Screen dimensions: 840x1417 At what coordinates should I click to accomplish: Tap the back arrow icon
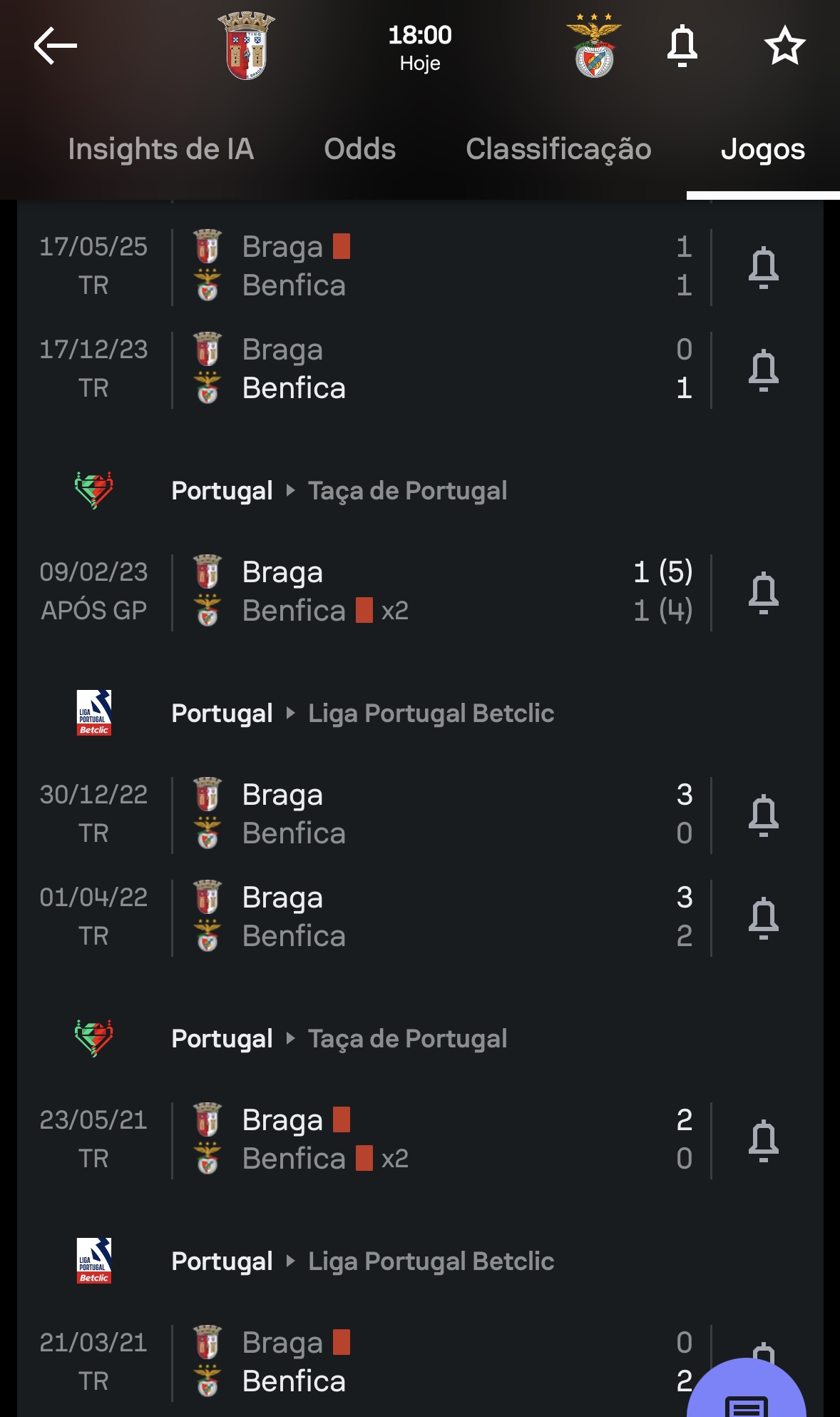[x=55, y=46]
